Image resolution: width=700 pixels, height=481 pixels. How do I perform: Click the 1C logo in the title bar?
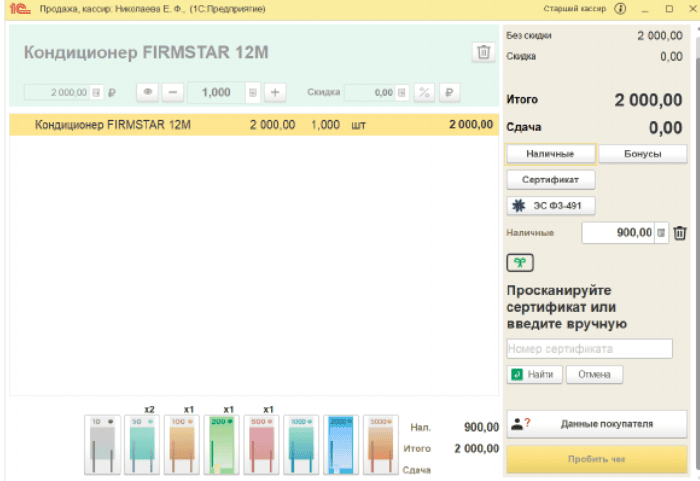19,8
